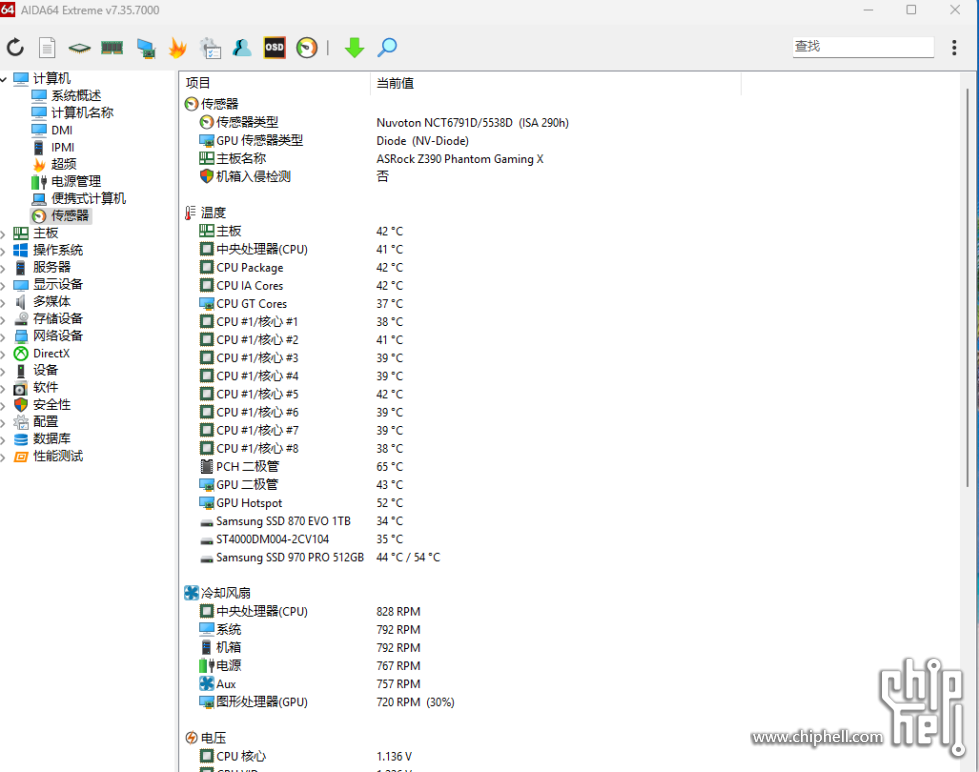Viewport: 979px width, 772px height.
Task: Click the memory module icon in toolbar
Action: click(112, 47)
